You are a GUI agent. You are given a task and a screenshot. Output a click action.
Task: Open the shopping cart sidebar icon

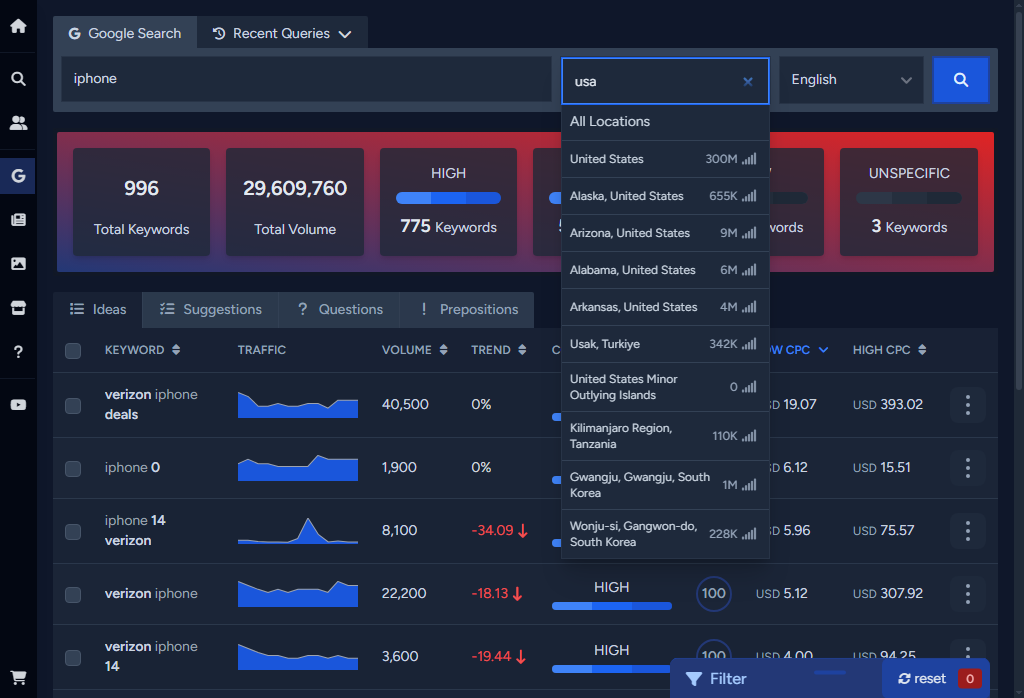18,678
